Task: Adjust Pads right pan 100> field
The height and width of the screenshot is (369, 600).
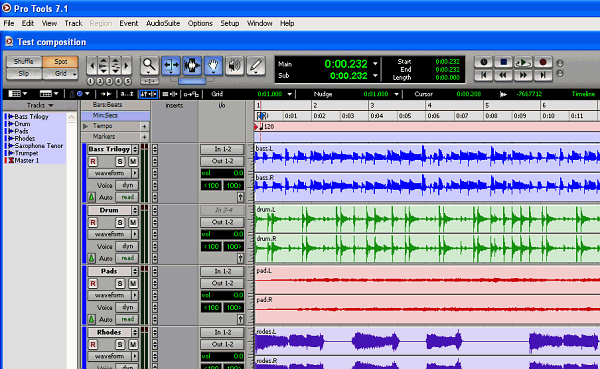Action: tap(233, 307)
